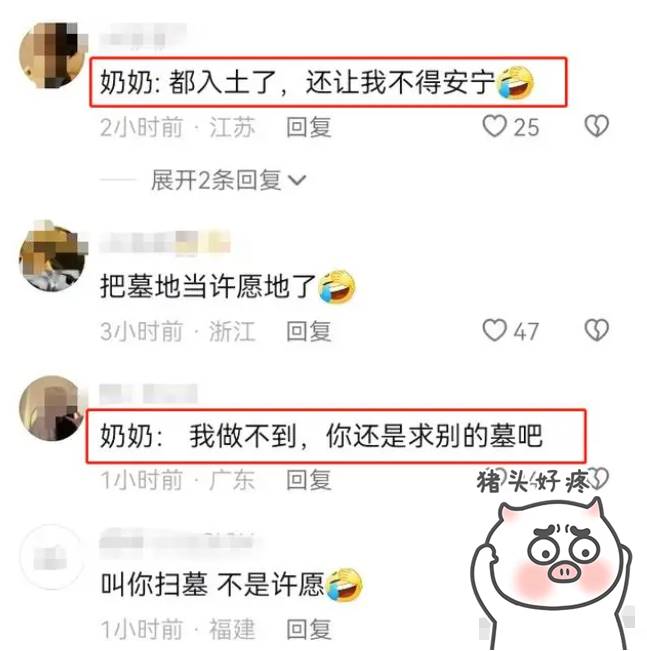The width and height of the screenshot is (647, 651).
Task: Reply to the Guangdong comment via 回复
Action: click(309, 480)
